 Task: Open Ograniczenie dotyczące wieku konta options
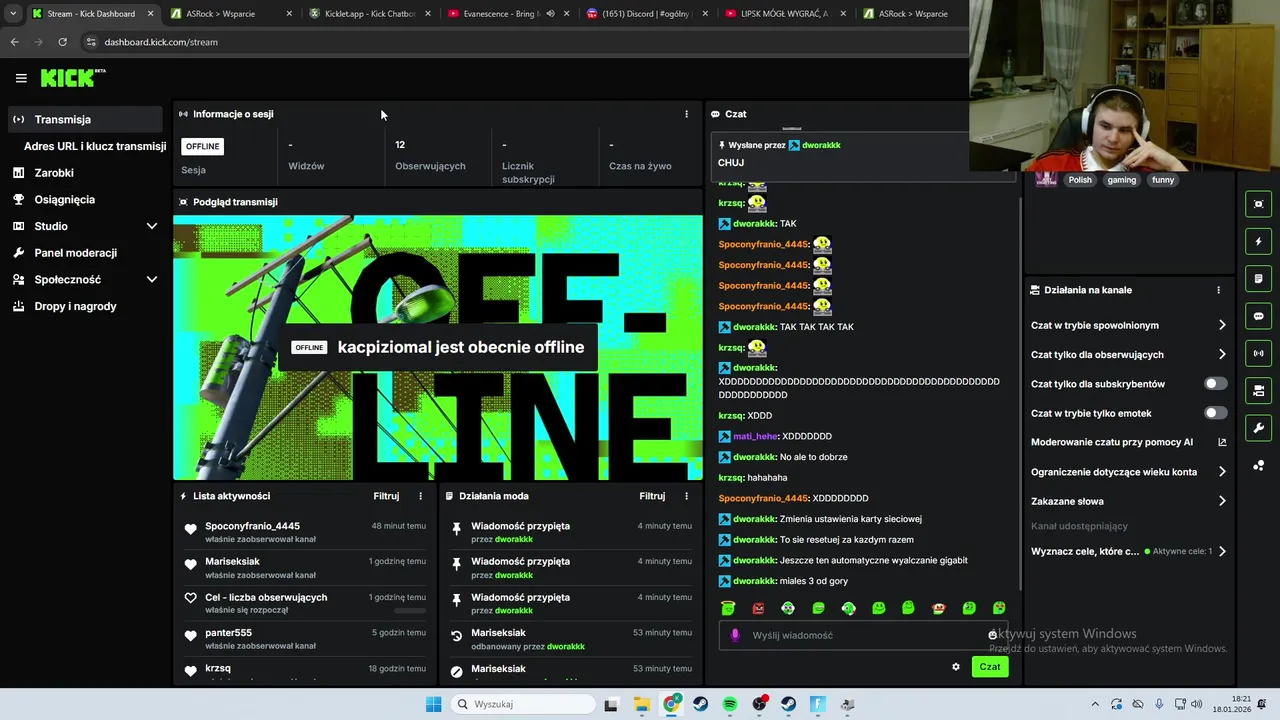(x=1128, y=472)
